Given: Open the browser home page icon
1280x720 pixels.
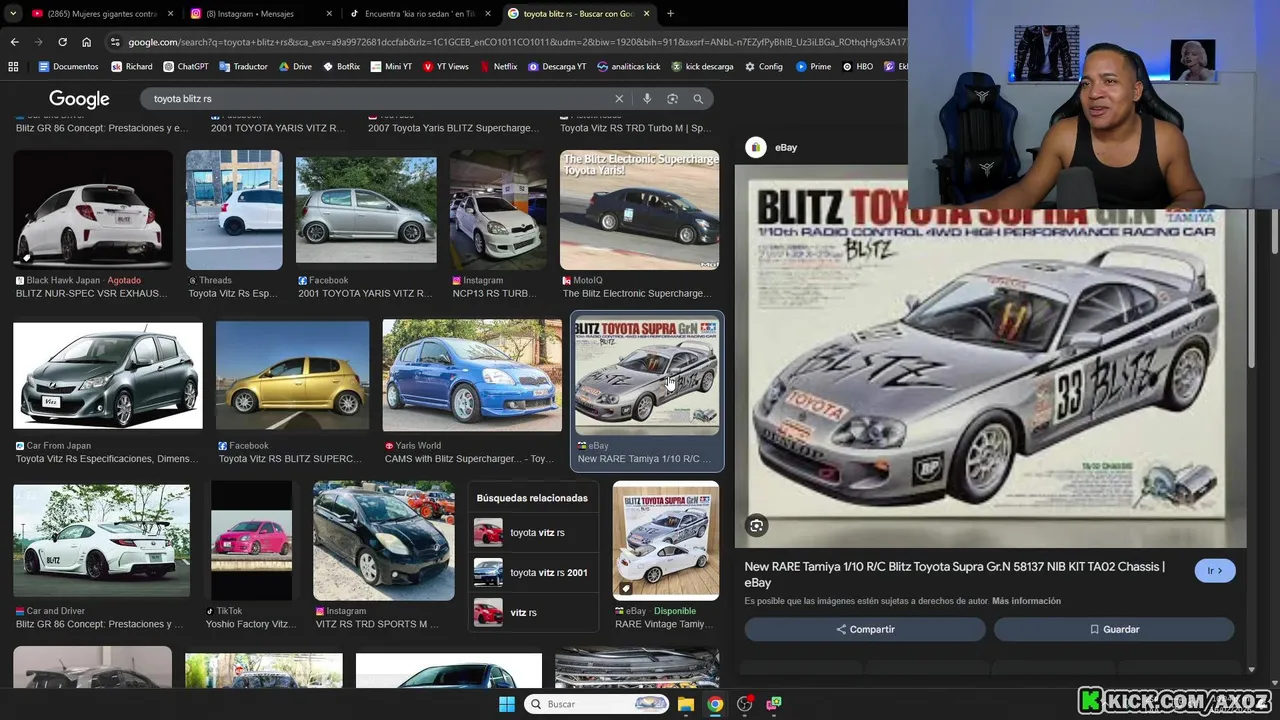Looking at the screenshot, I should pos(86,42).
